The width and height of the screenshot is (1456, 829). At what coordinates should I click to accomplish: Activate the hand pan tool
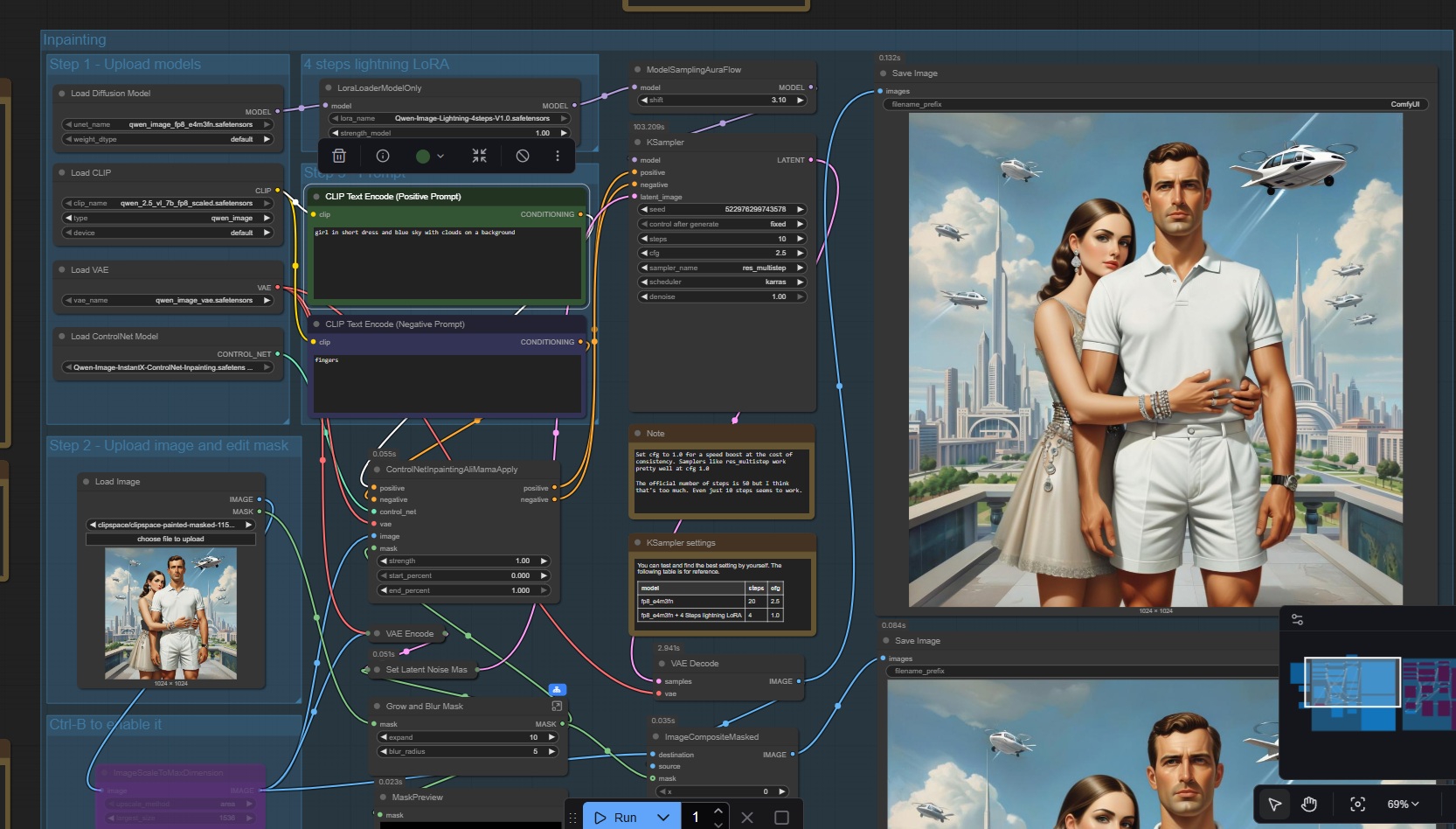(x=1308, y=805)
